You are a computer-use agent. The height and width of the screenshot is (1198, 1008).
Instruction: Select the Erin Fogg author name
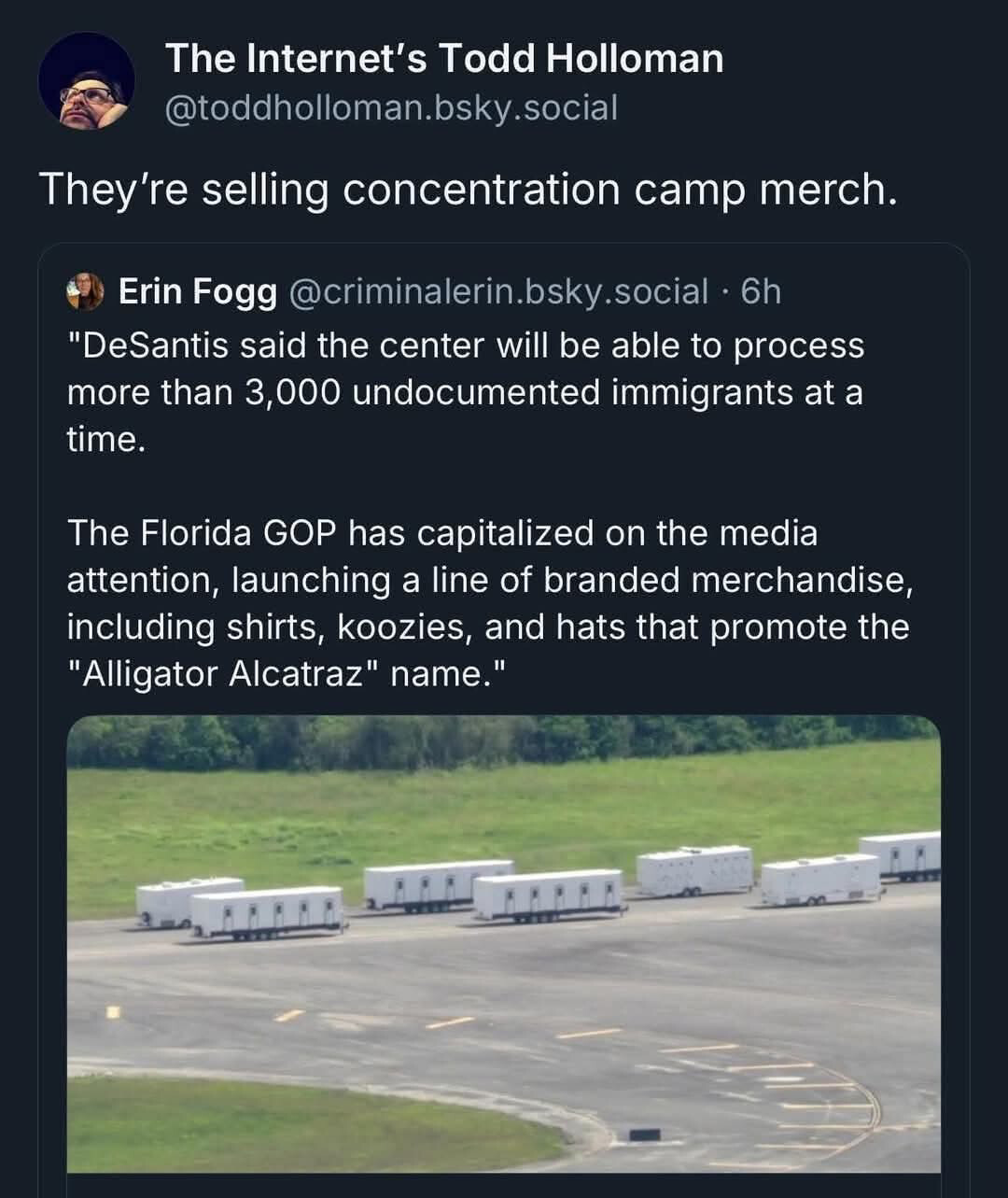tap(198, 292)
